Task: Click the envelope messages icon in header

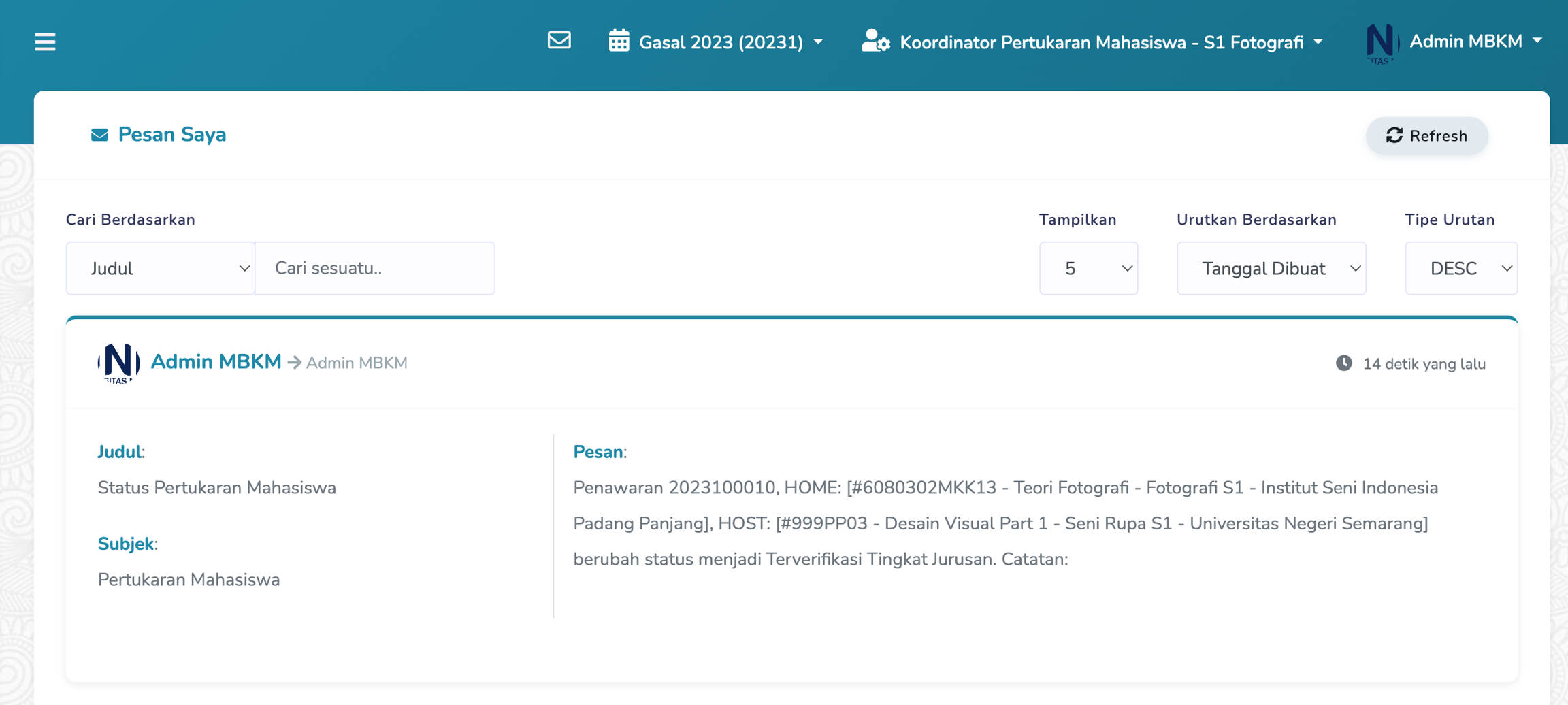Action: tap(559, 41)
